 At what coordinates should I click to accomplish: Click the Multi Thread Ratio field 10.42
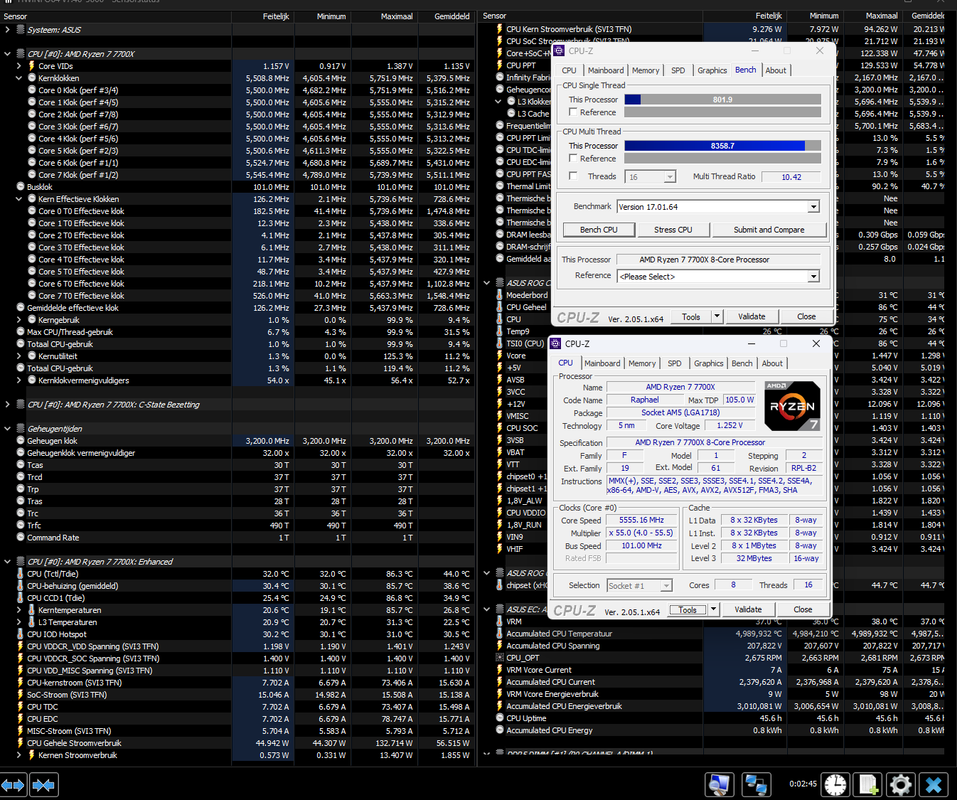791,177
